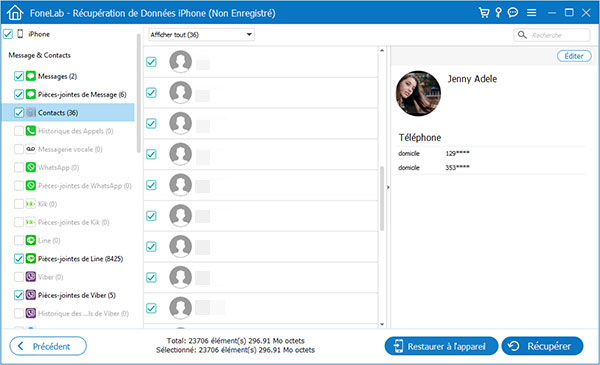Click the Éditer button
600x365 pixels.
574,56
